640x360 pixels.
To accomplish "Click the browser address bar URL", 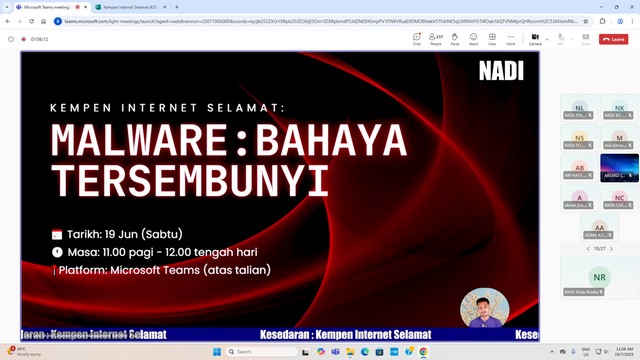I will click(x=320, y=21).
